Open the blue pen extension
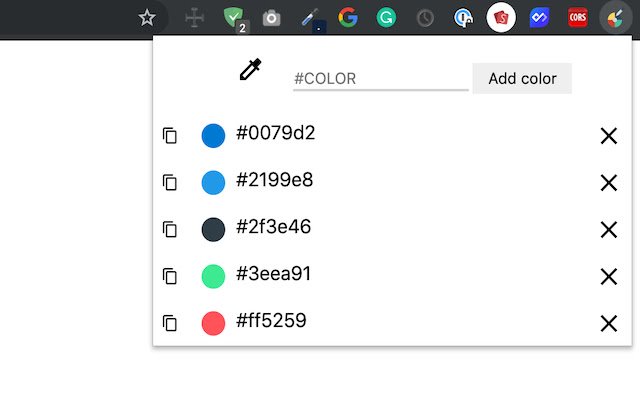 click(312, 20)
